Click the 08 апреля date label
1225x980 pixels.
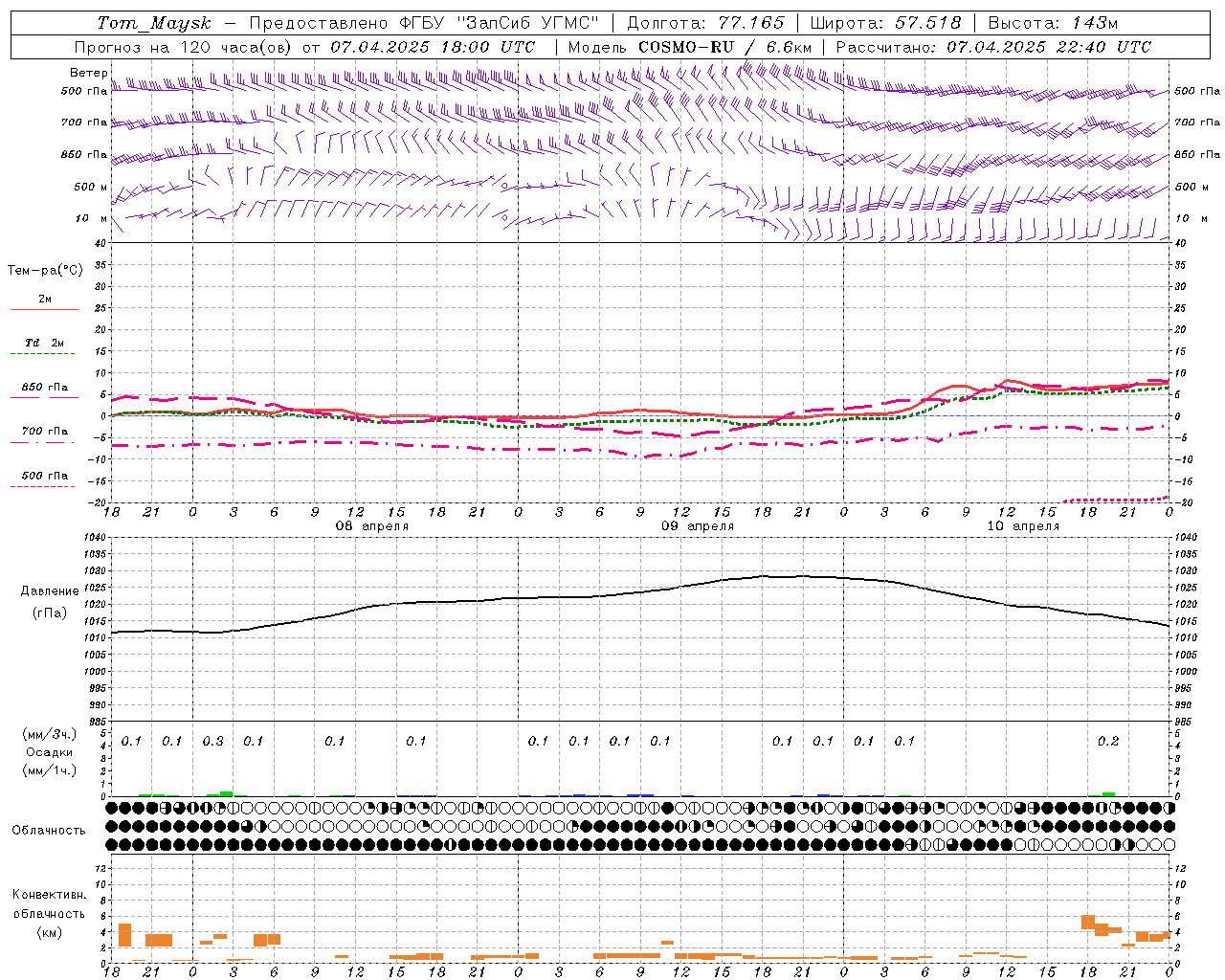[371, 526]
